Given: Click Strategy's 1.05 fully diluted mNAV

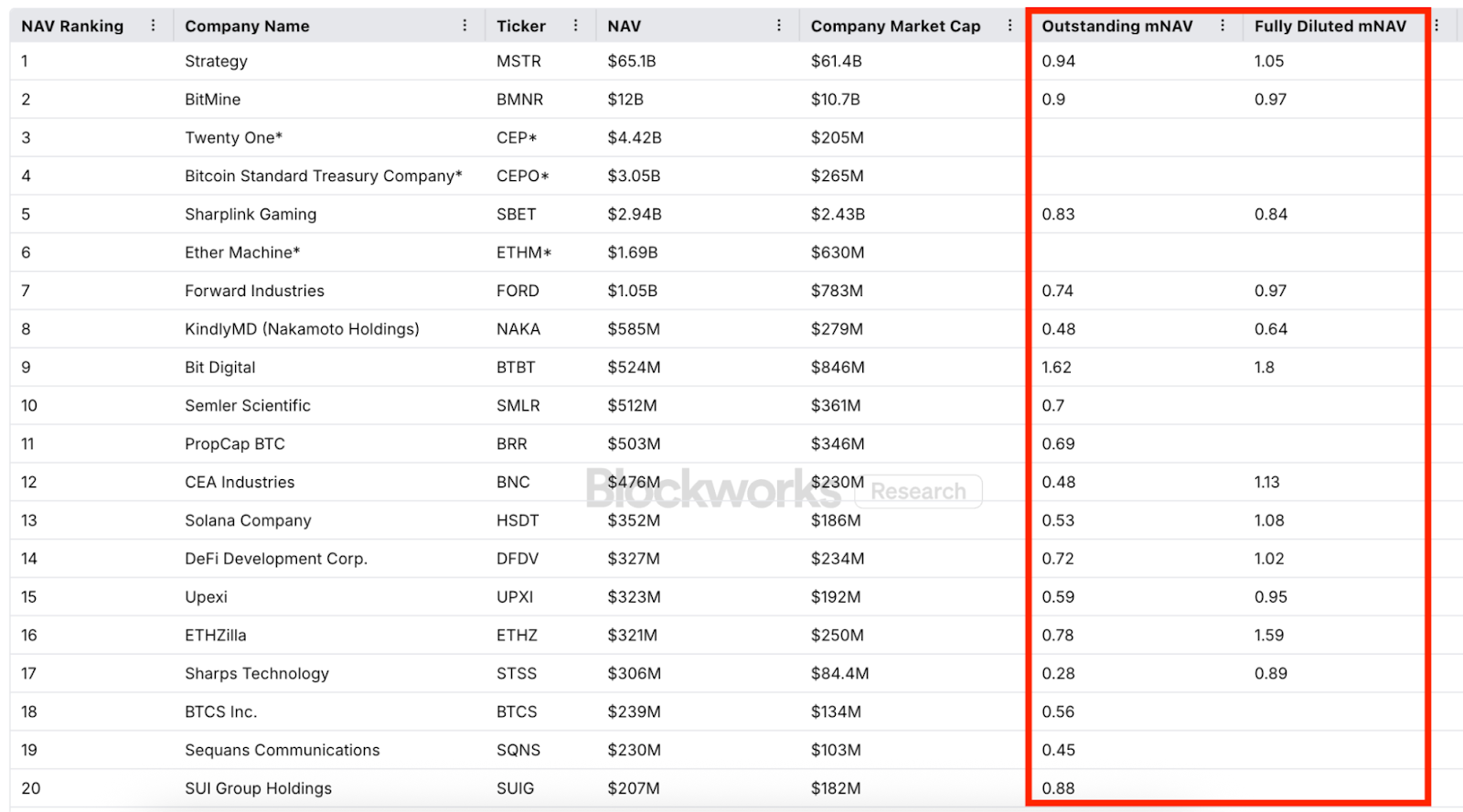Looking at the screenshot, I should 1269,61.
